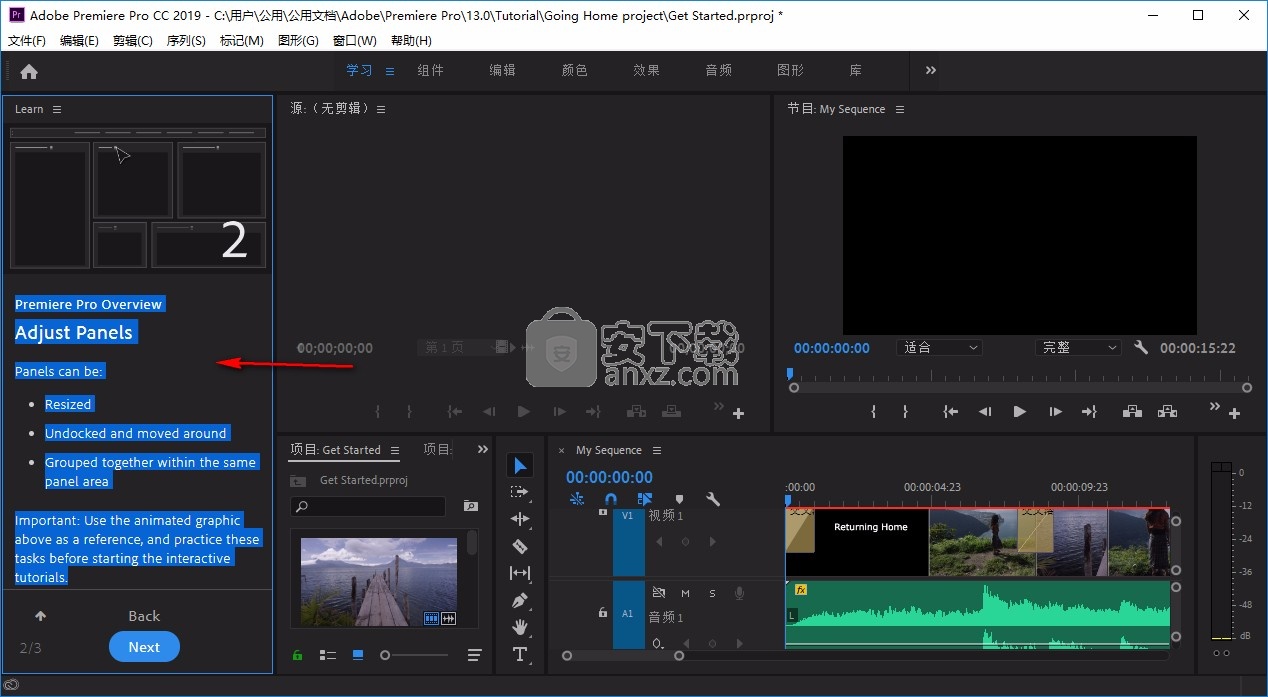
Task: Open the Source panel menu
Action: pos(381,109)
